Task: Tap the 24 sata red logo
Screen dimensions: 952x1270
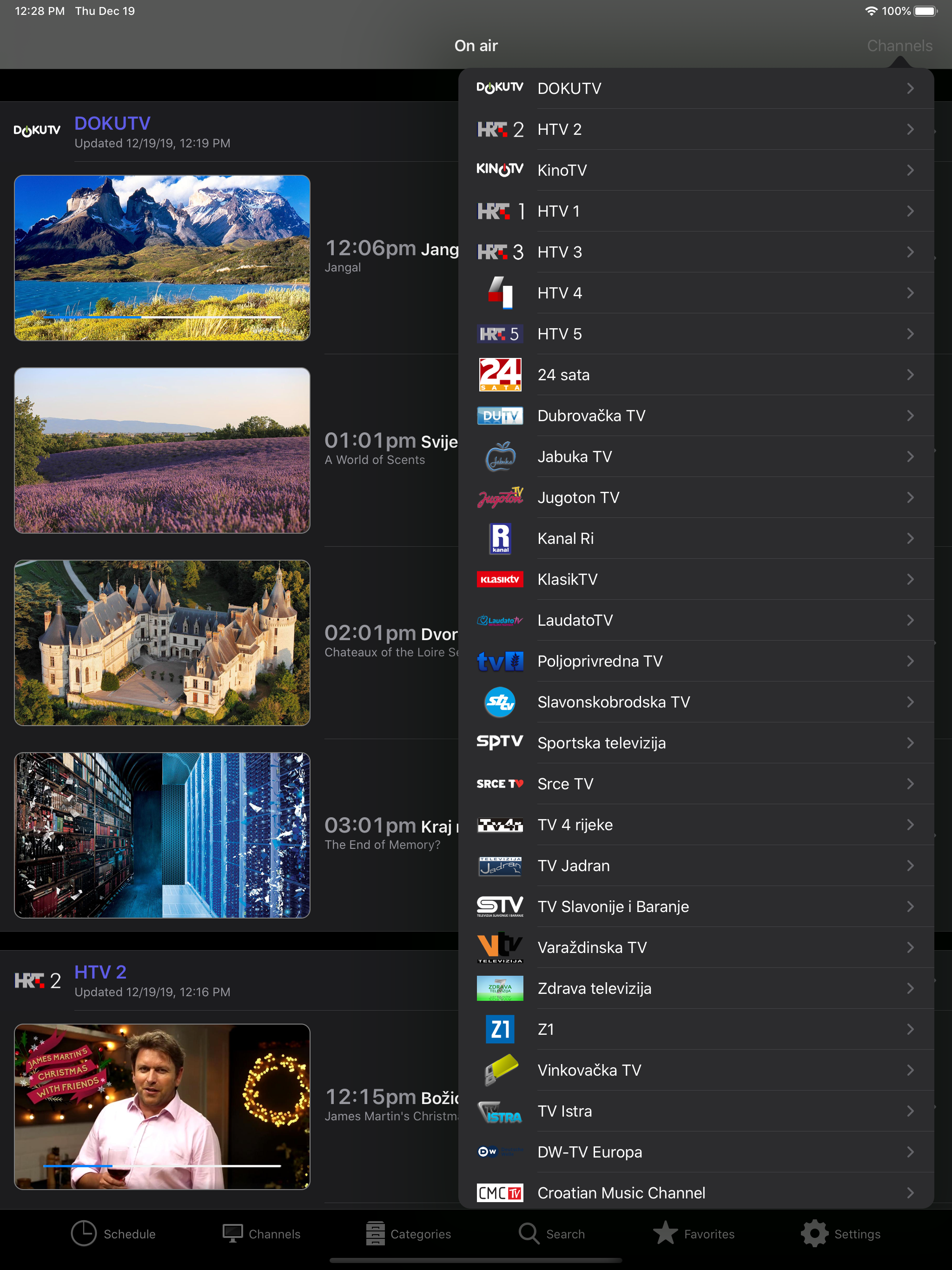Action: 500,374
